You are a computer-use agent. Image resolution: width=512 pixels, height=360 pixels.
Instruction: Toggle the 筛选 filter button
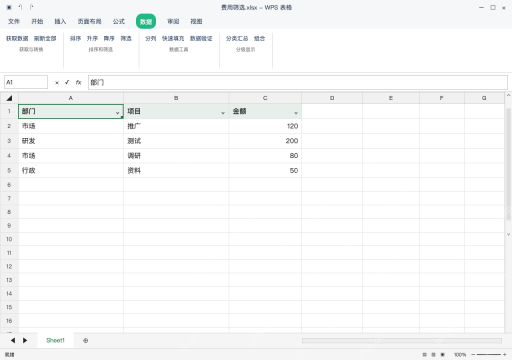(x=126, y=38)
